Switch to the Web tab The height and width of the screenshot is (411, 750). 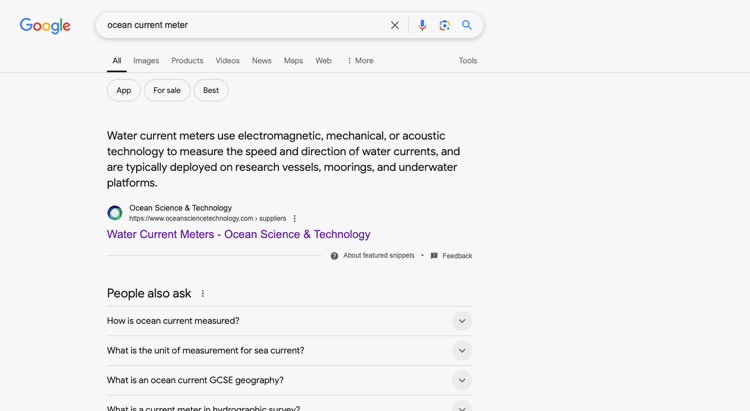tap(323, 61)
